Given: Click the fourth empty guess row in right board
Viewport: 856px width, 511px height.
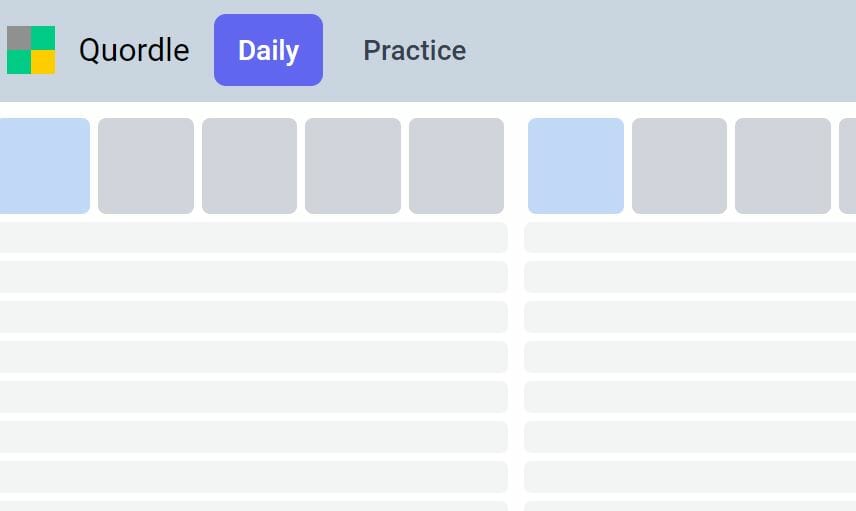Looking at the screenshot, I should [x=690, y=357].
